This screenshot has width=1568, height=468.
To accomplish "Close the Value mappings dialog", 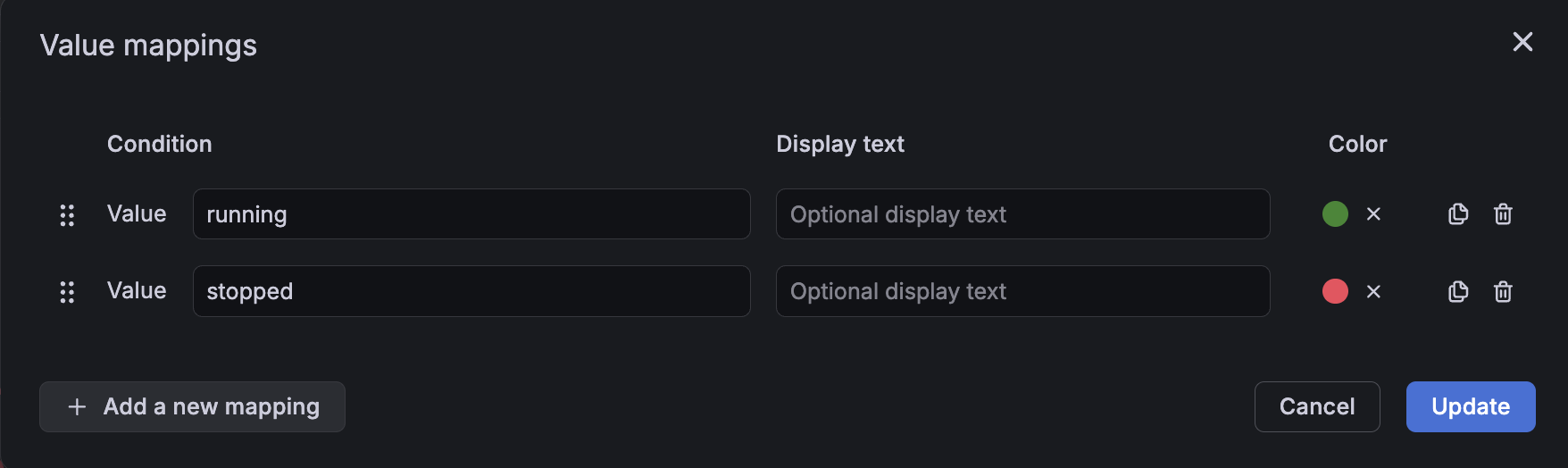I will tap(1522, 42).
